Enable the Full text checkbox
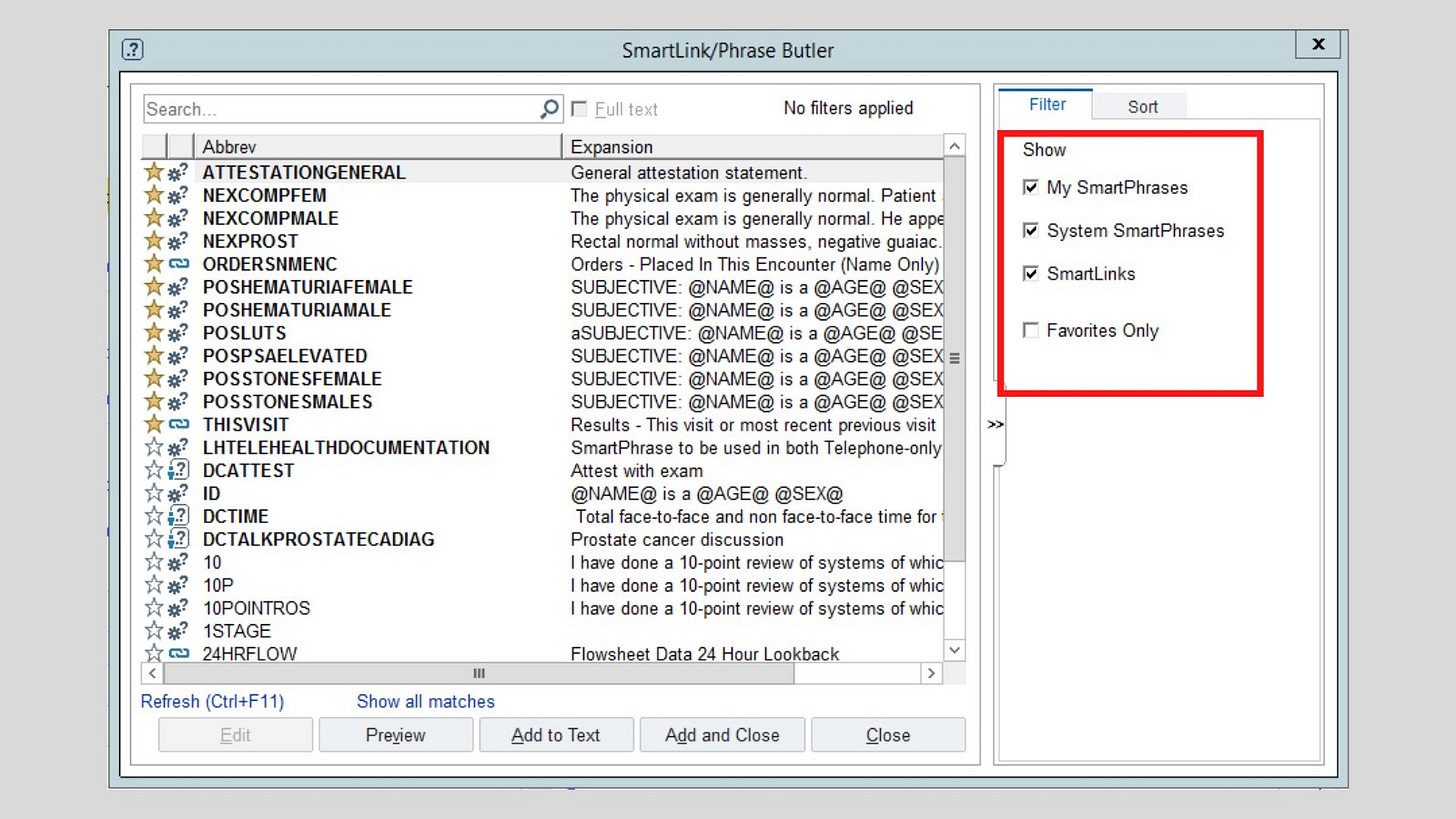1456x819 pixels. click(x=579, y=108)
